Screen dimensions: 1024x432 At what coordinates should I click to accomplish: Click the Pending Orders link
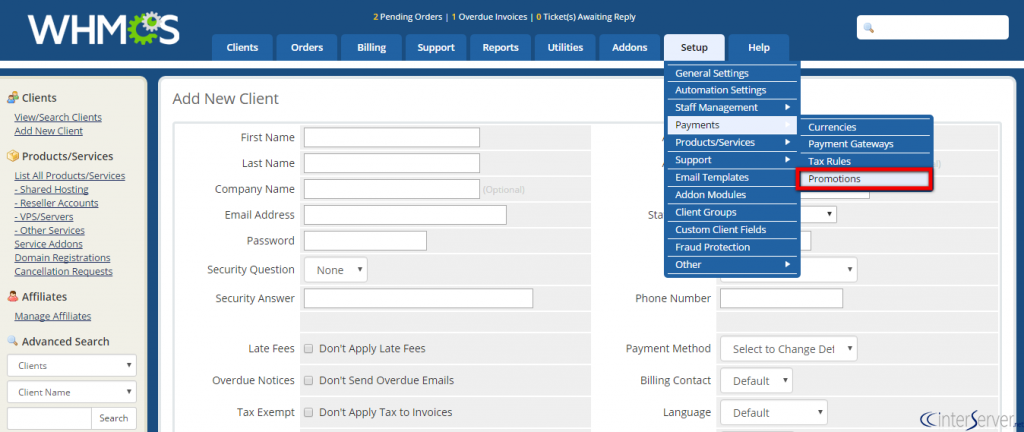(408, 17)
